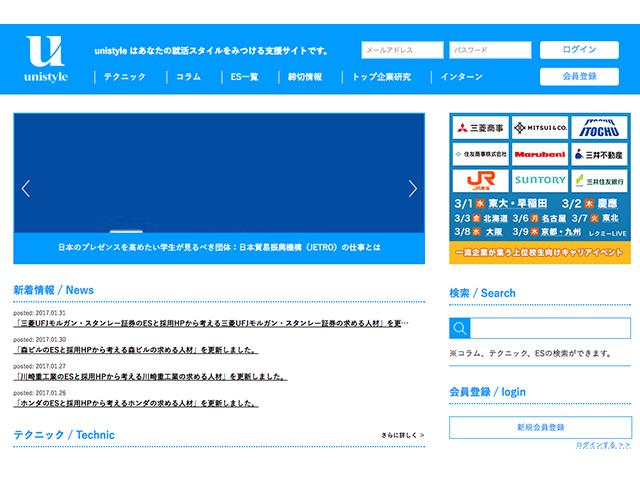
Task: Open the 締切情報 menu item
Action: [x=305, y=77]
